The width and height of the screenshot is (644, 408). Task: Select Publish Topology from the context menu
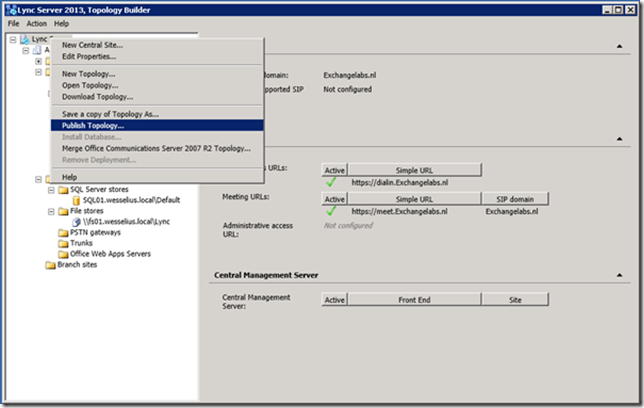[x=93, y=126]
